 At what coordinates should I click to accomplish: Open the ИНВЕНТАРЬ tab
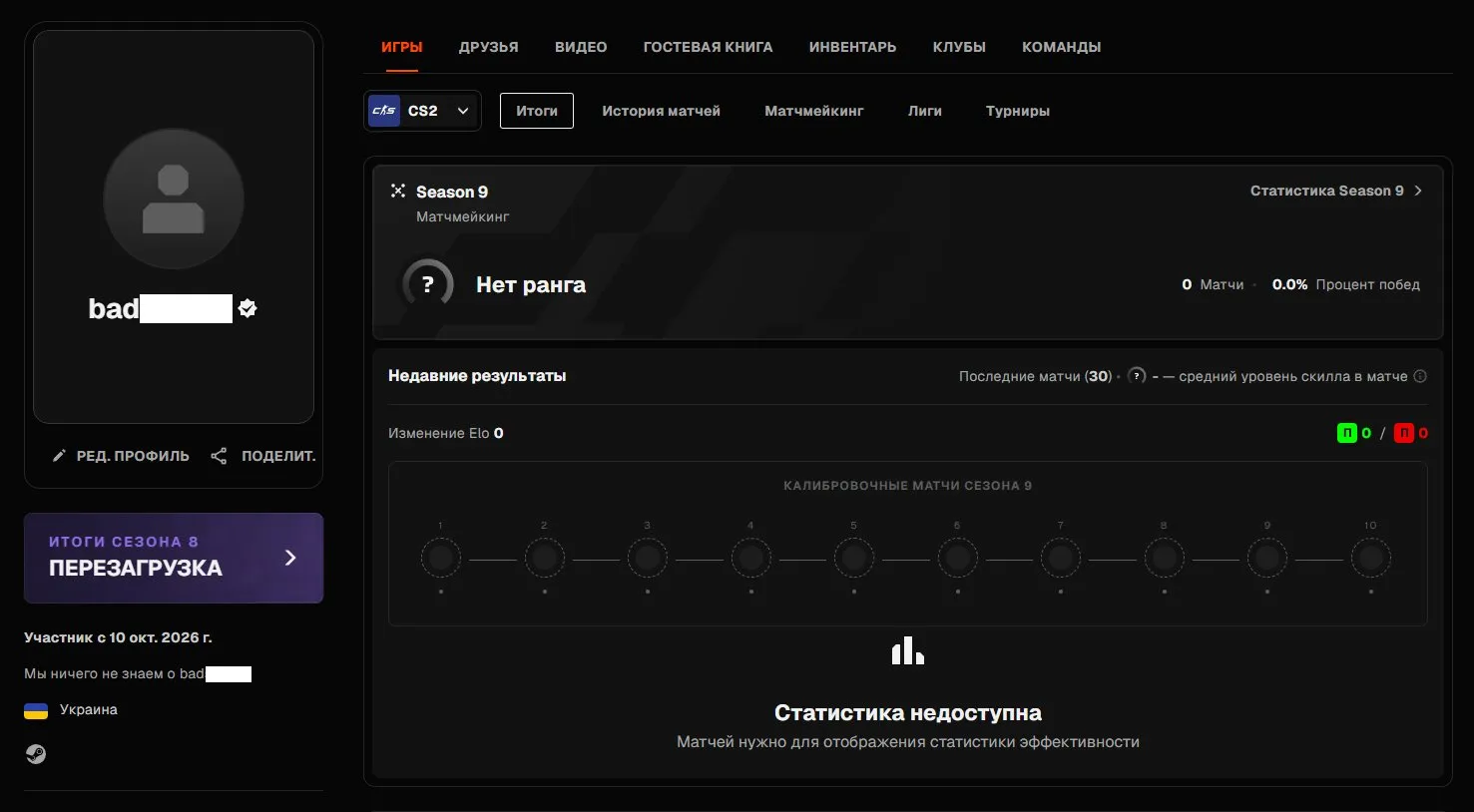point(852,47)
